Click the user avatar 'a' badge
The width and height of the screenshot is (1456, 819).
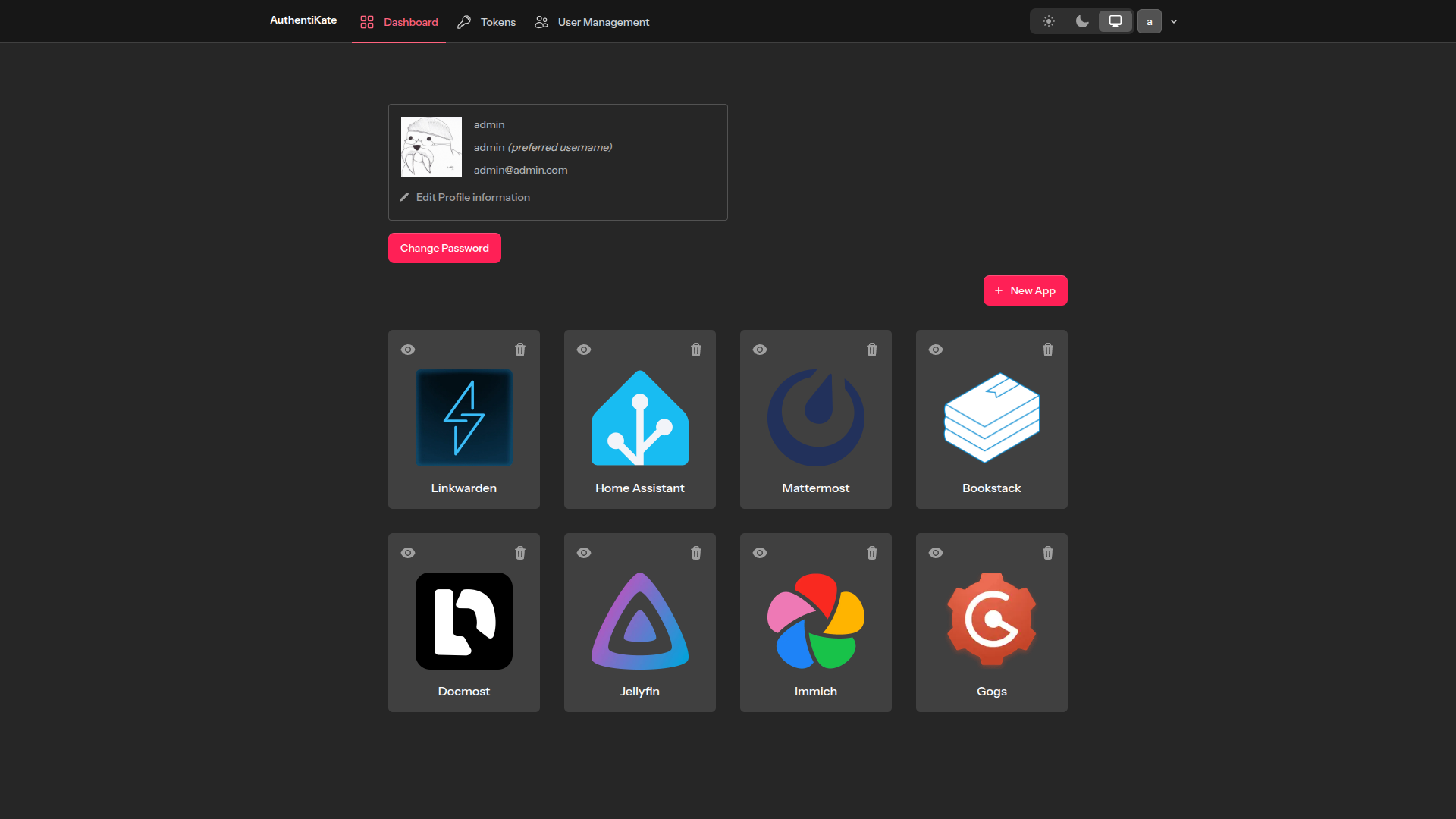coord(1150,21)
